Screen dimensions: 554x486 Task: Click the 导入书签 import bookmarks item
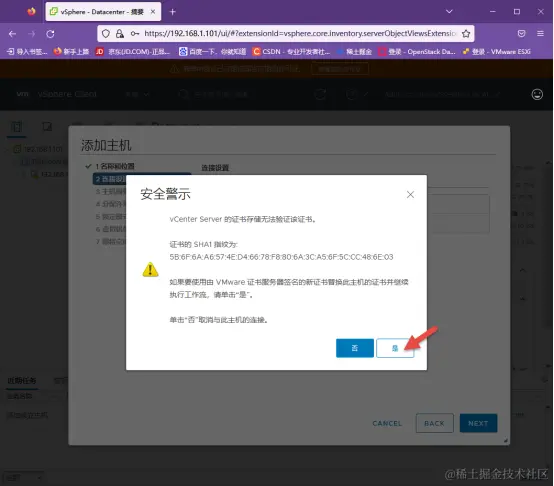click(x=27, y=52)
